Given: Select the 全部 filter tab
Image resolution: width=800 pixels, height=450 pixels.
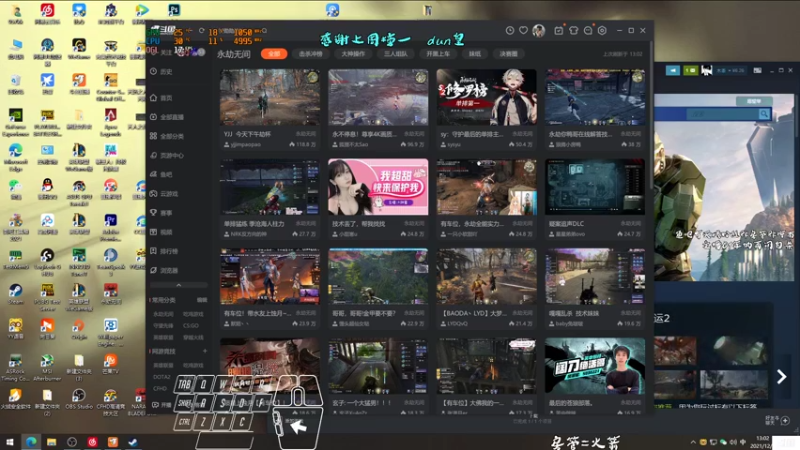Looking at the screenshot, I should pos(274,54).
